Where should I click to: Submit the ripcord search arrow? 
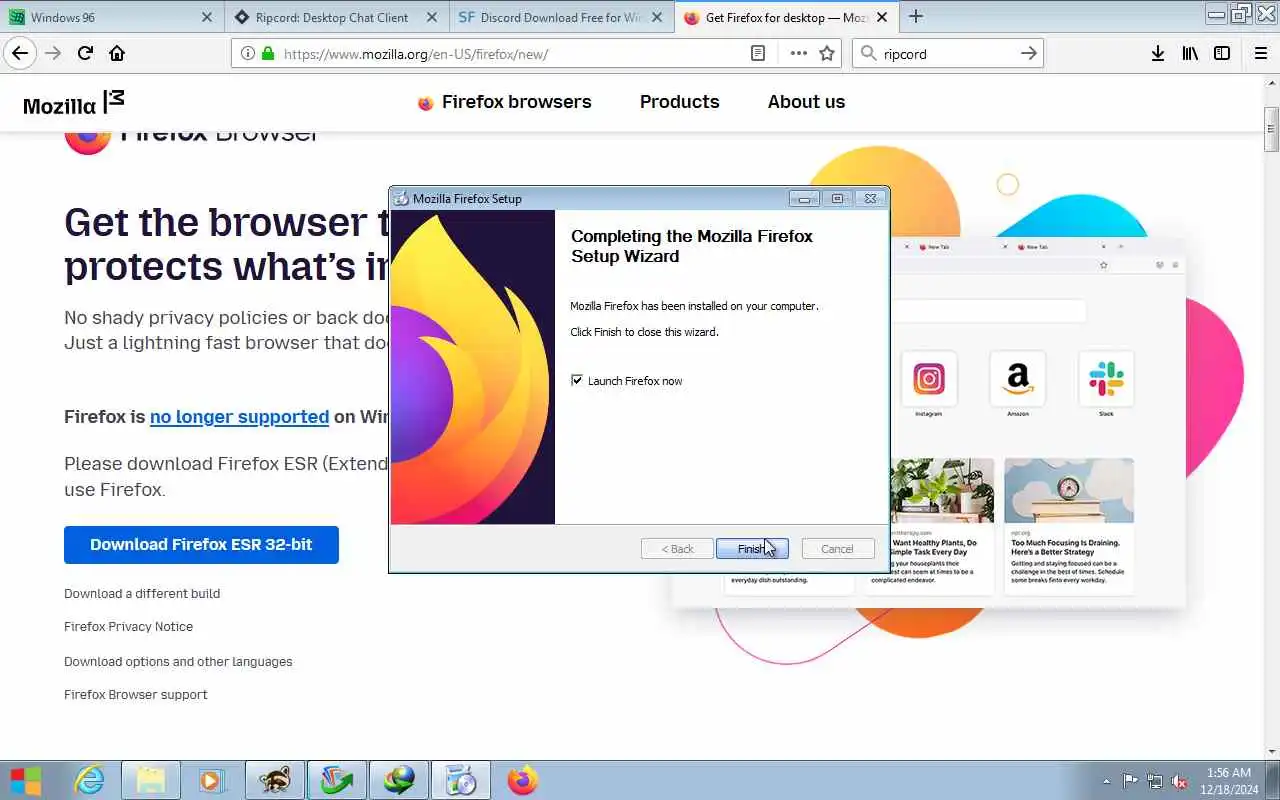(1028, 54)
